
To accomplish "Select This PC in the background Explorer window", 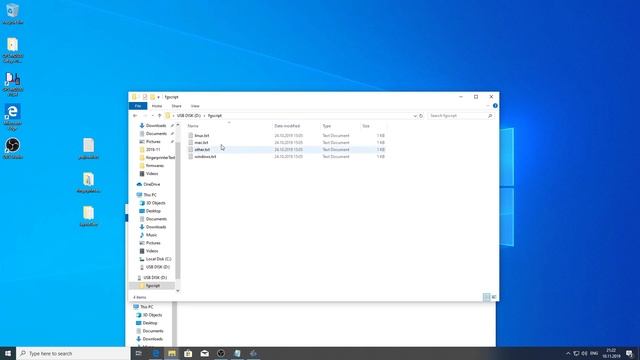I will click(x=147, y=307).
